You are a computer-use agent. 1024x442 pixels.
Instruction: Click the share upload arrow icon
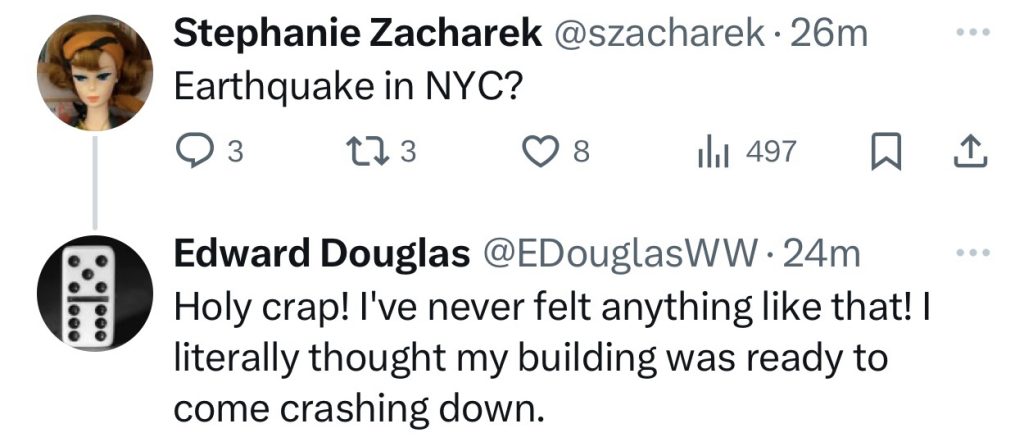coord(971,152)
